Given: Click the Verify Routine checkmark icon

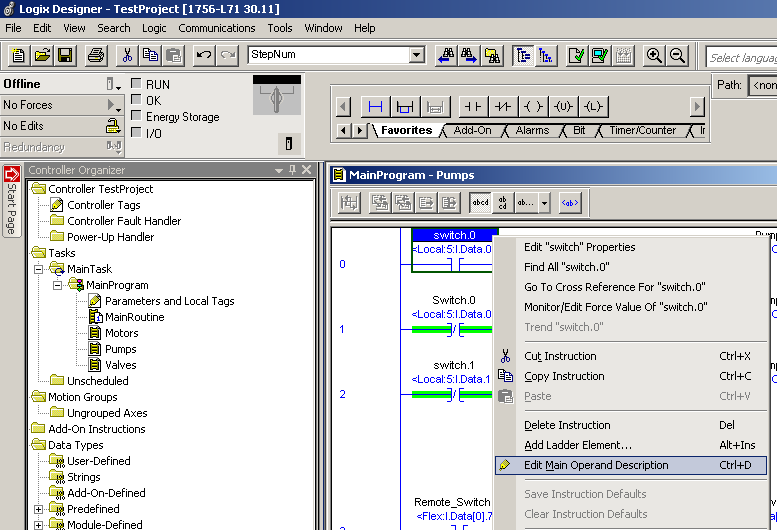Looking at the screenshot, I should 577,55.
